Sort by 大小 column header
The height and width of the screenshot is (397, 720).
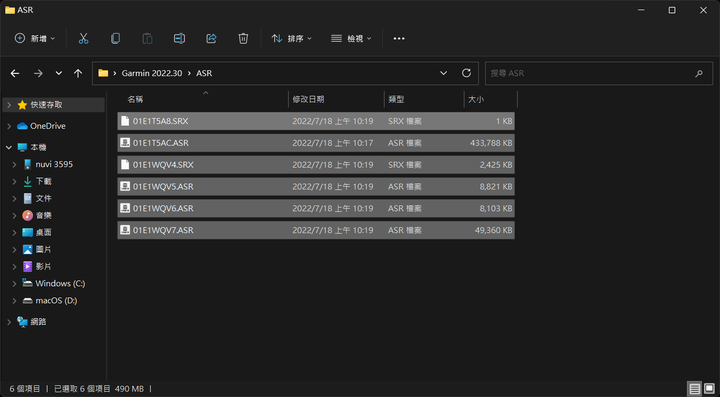click(x=476, y=100)
